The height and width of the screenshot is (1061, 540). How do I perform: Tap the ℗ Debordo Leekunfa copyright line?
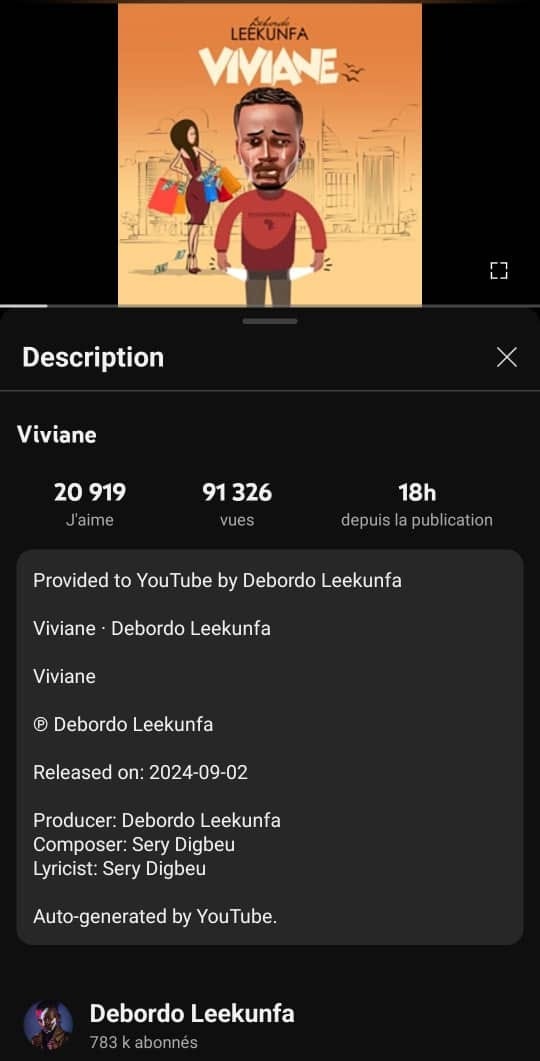tap(123, 725)
